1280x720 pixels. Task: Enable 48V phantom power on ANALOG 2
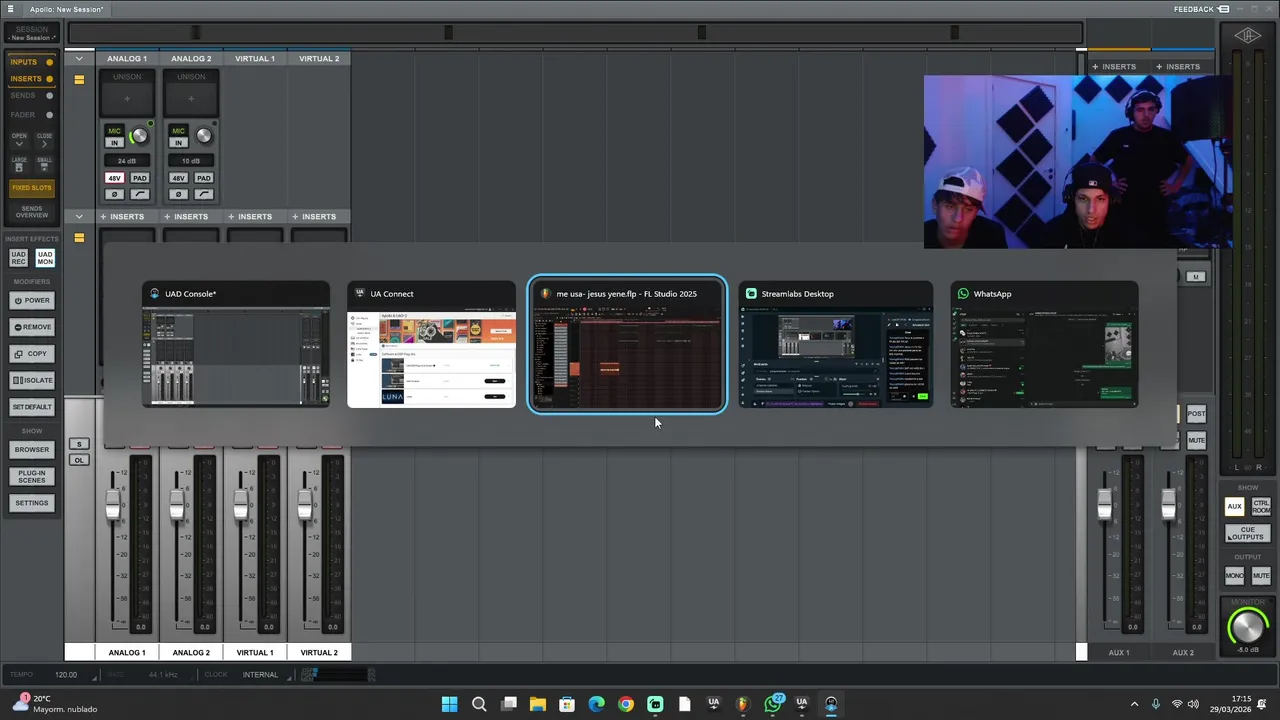178,178
